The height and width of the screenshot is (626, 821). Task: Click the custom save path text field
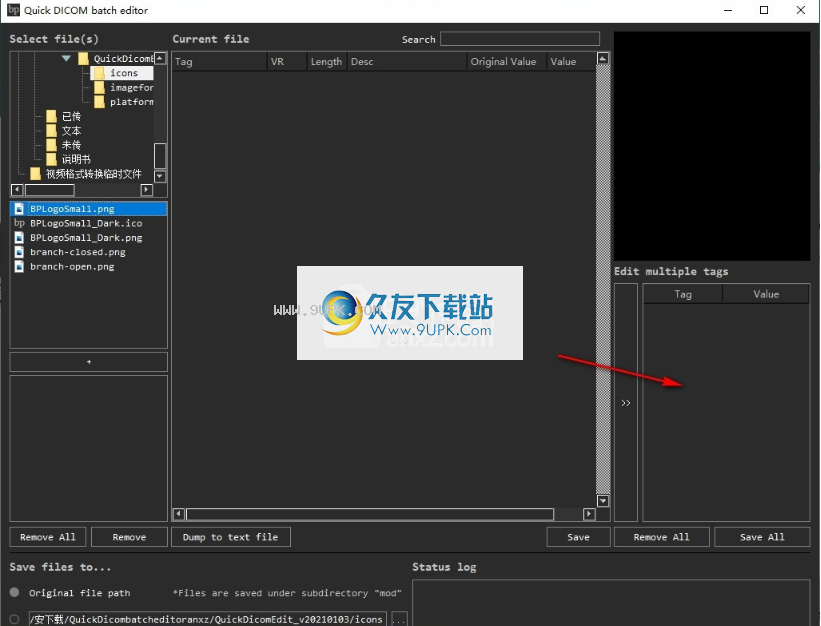point(208,619)
